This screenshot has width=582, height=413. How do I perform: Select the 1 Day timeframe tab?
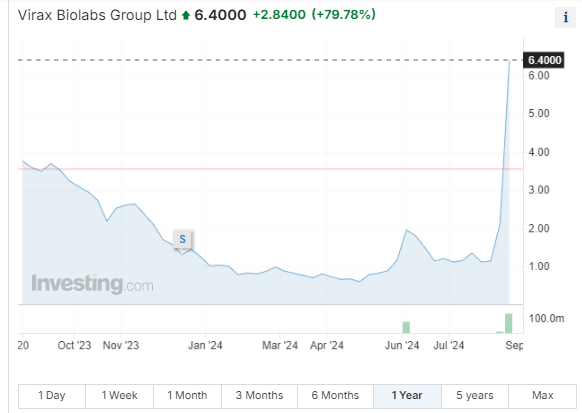(x=52, y=396)
